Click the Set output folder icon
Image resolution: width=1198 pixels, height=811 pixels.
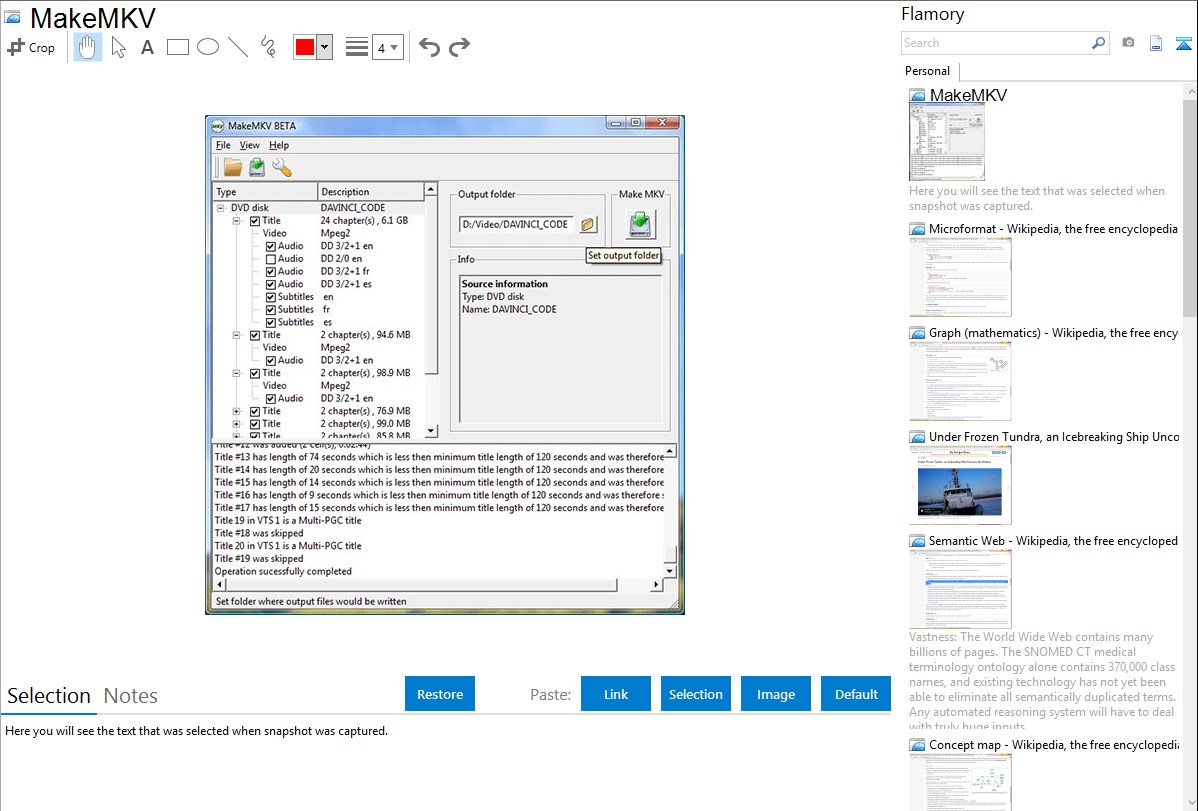(x=588, y=225)
